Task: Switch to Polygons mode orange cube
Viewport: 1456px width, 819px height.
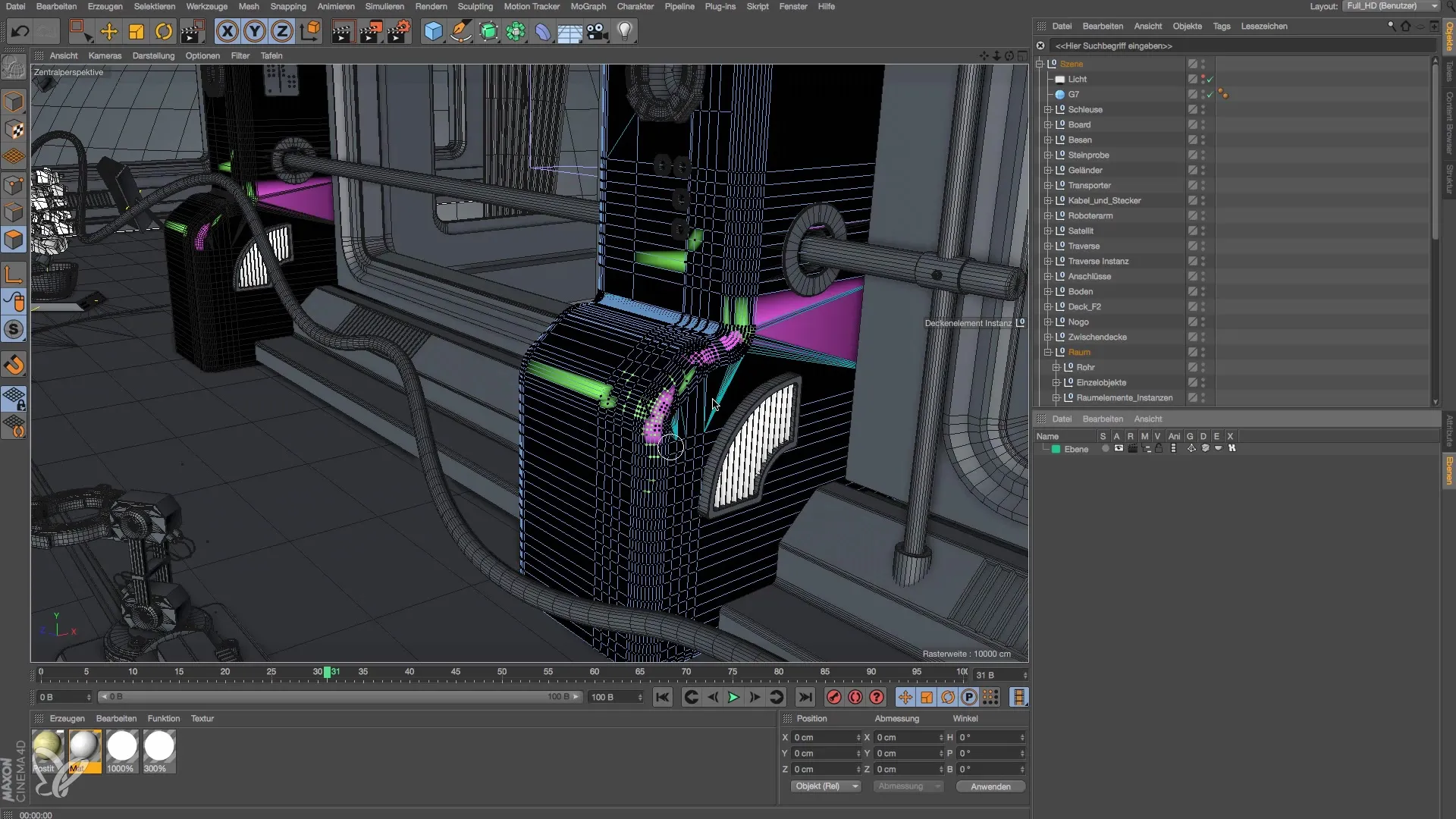Action: tap(14, 240)
